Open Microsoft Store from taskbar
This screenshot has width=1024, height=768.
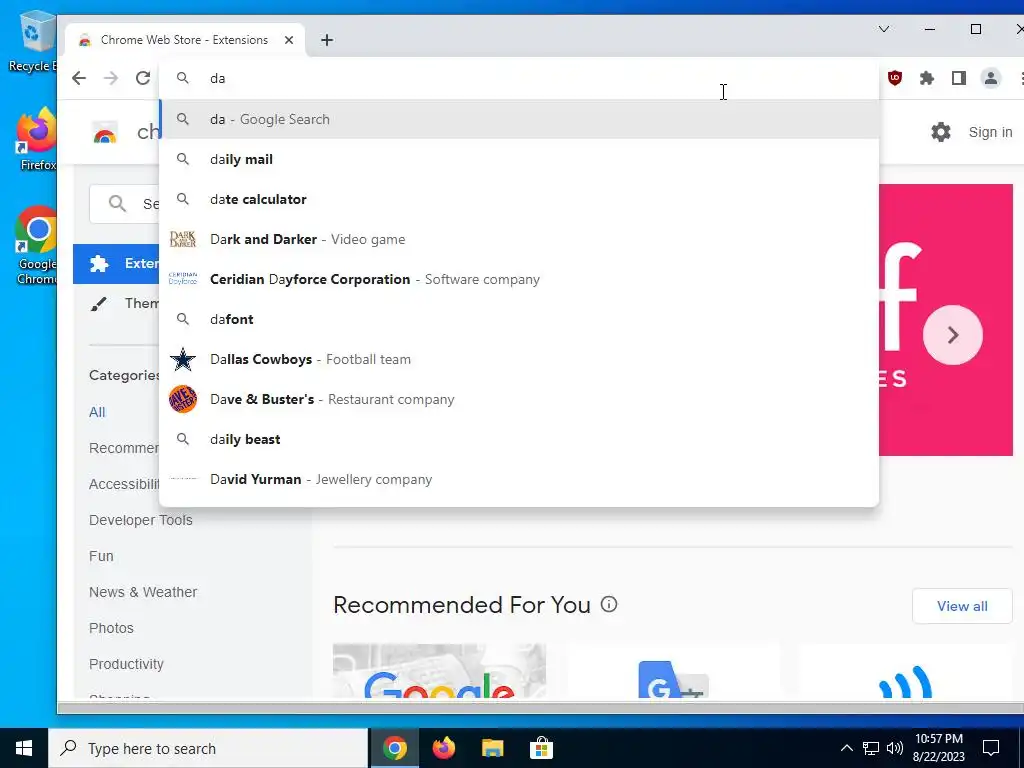coord(541,748)
